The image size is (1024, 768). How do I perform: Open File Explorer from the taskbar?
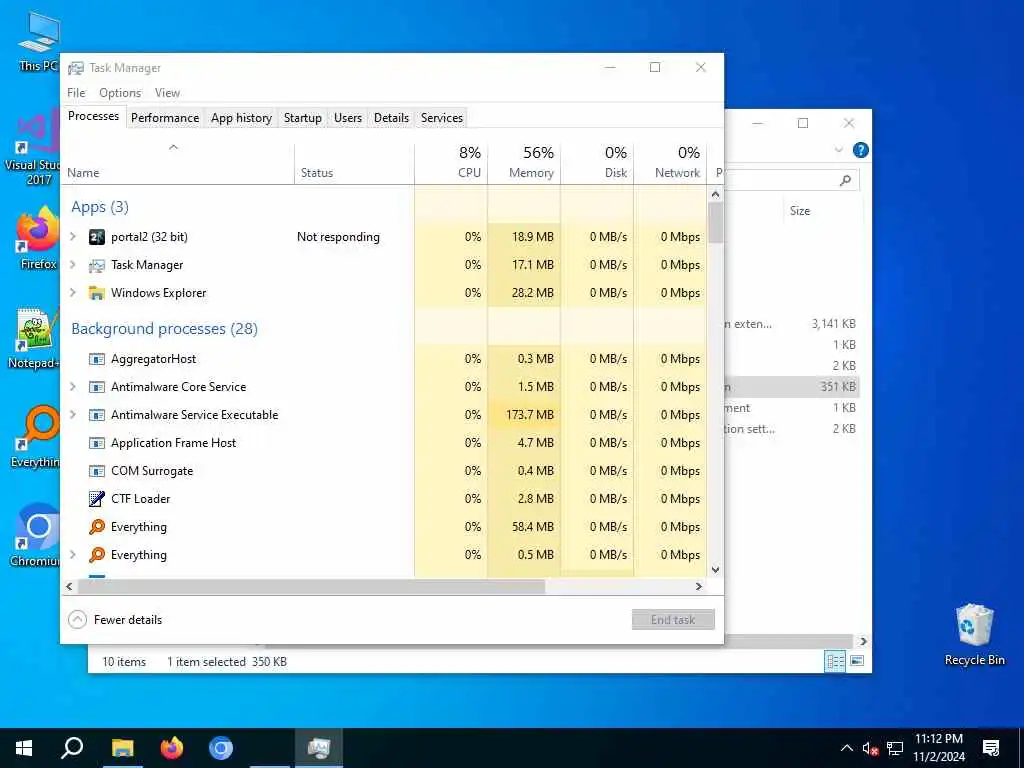click(x=122, y=748)
